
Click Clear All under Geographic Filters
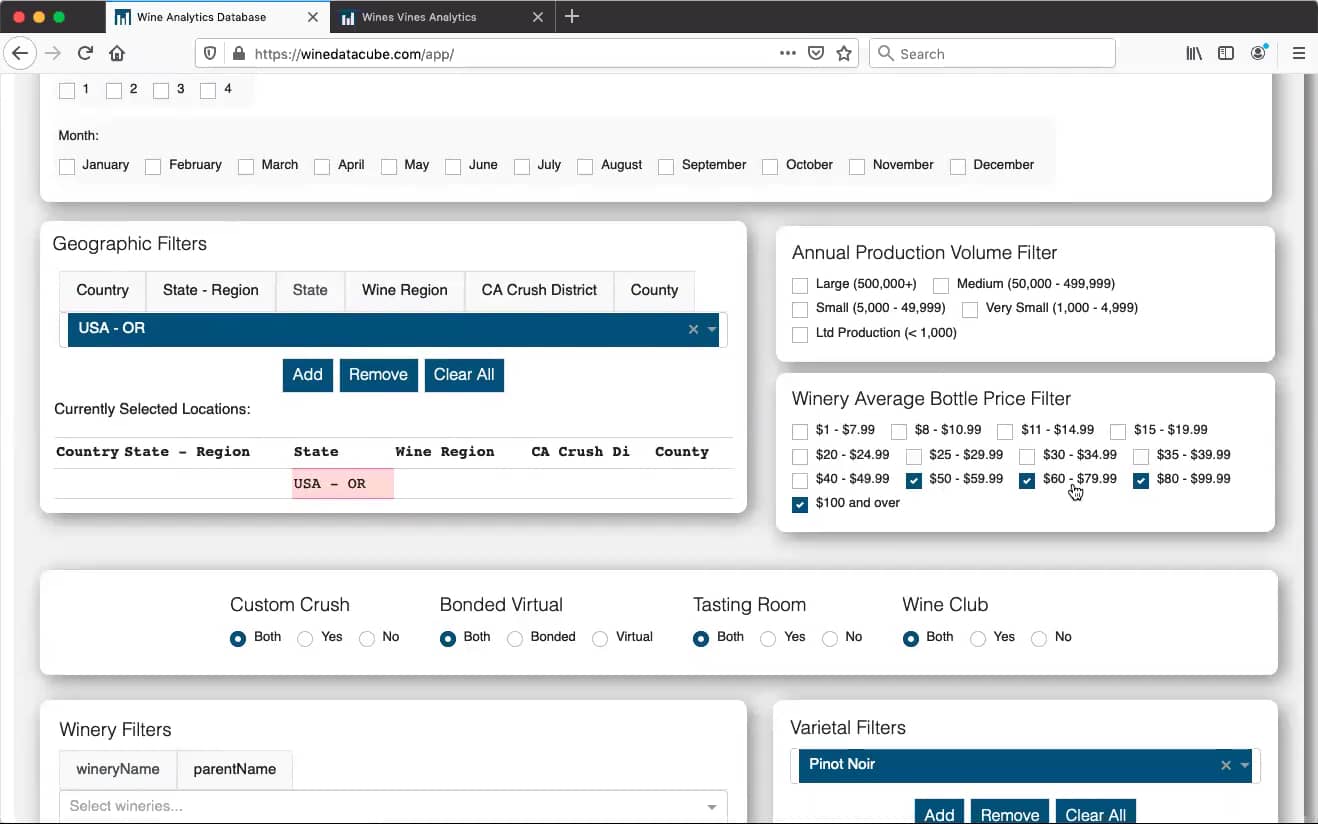(464, 375)
